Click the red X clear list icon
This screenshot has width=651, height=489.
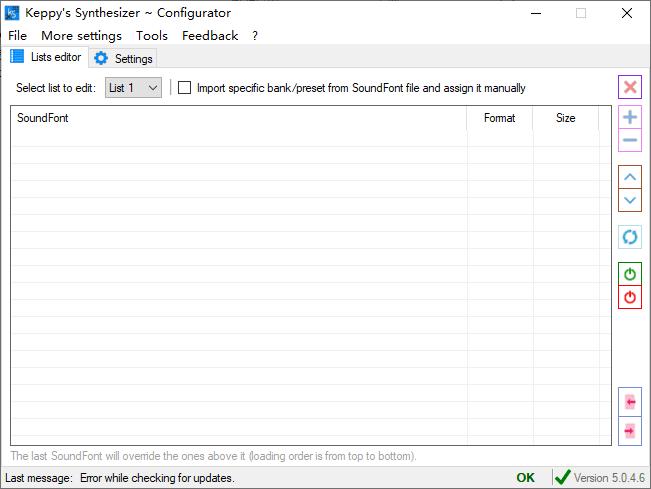[x=630, y=87]
